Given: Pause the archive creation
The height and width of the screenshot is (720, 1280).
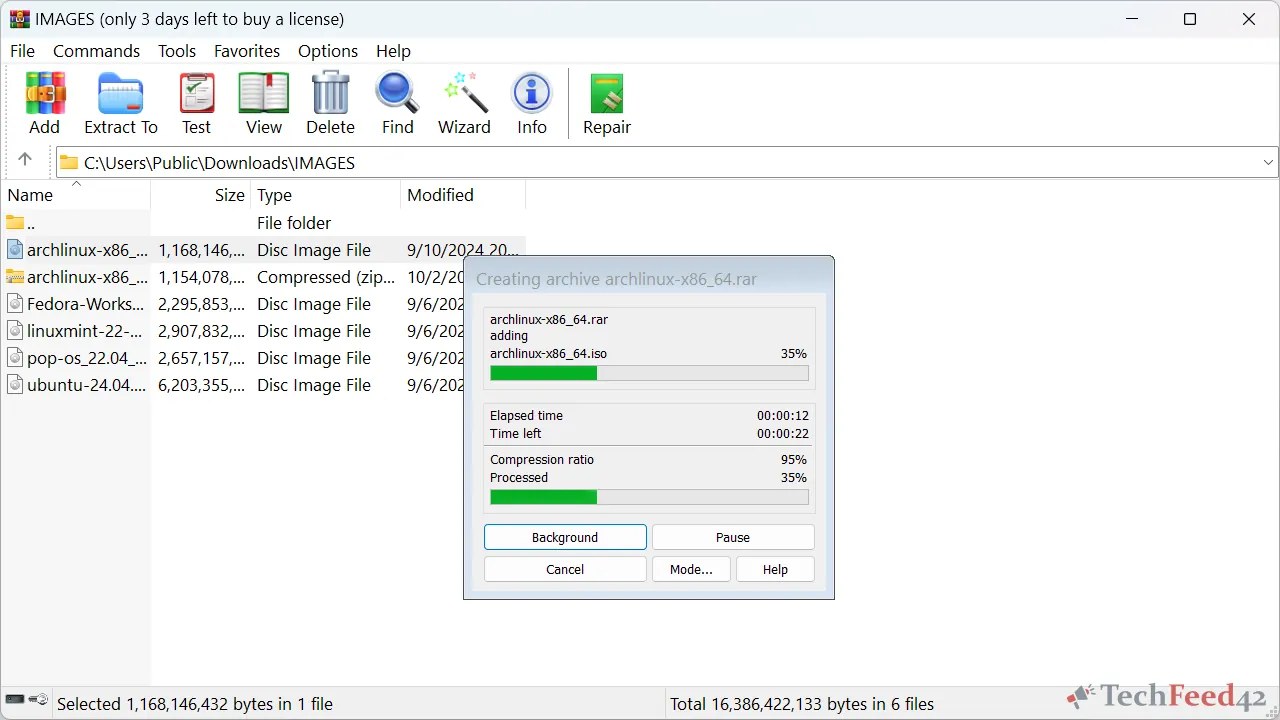Looking at the screenshot, I should (x=733, y=537).
